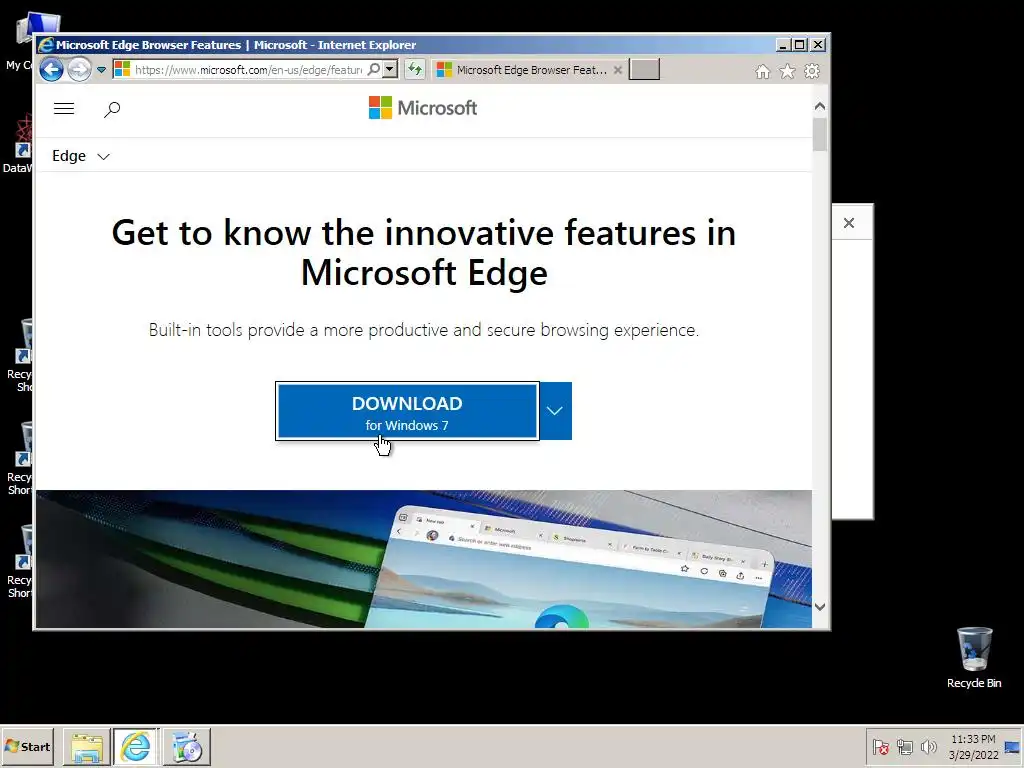Click the Edge browser hero image
1024x768 pixels.
point(424,559)
